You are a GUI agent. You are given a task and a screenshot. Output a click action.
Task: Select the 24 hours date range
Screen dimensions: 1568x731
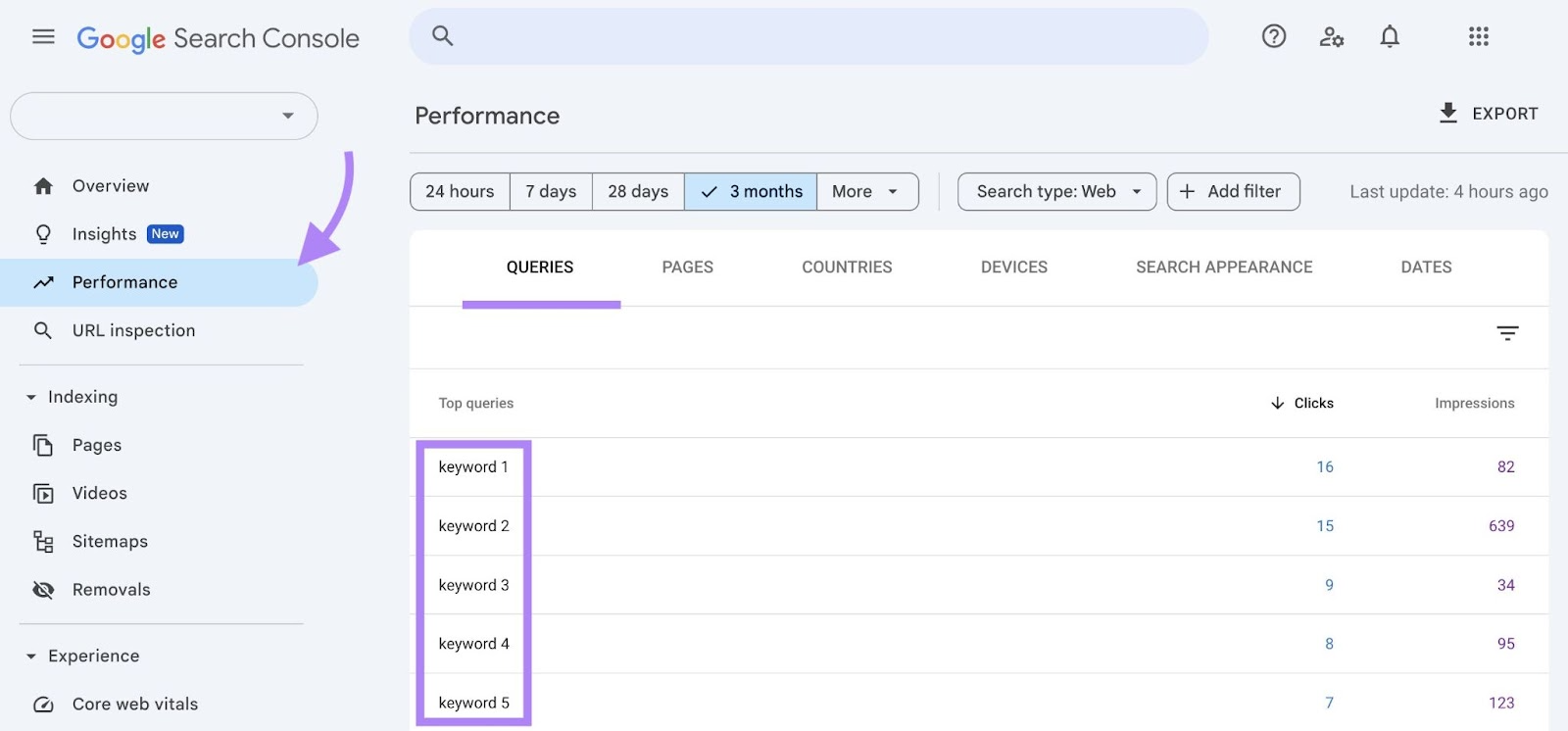click(460, 192)
